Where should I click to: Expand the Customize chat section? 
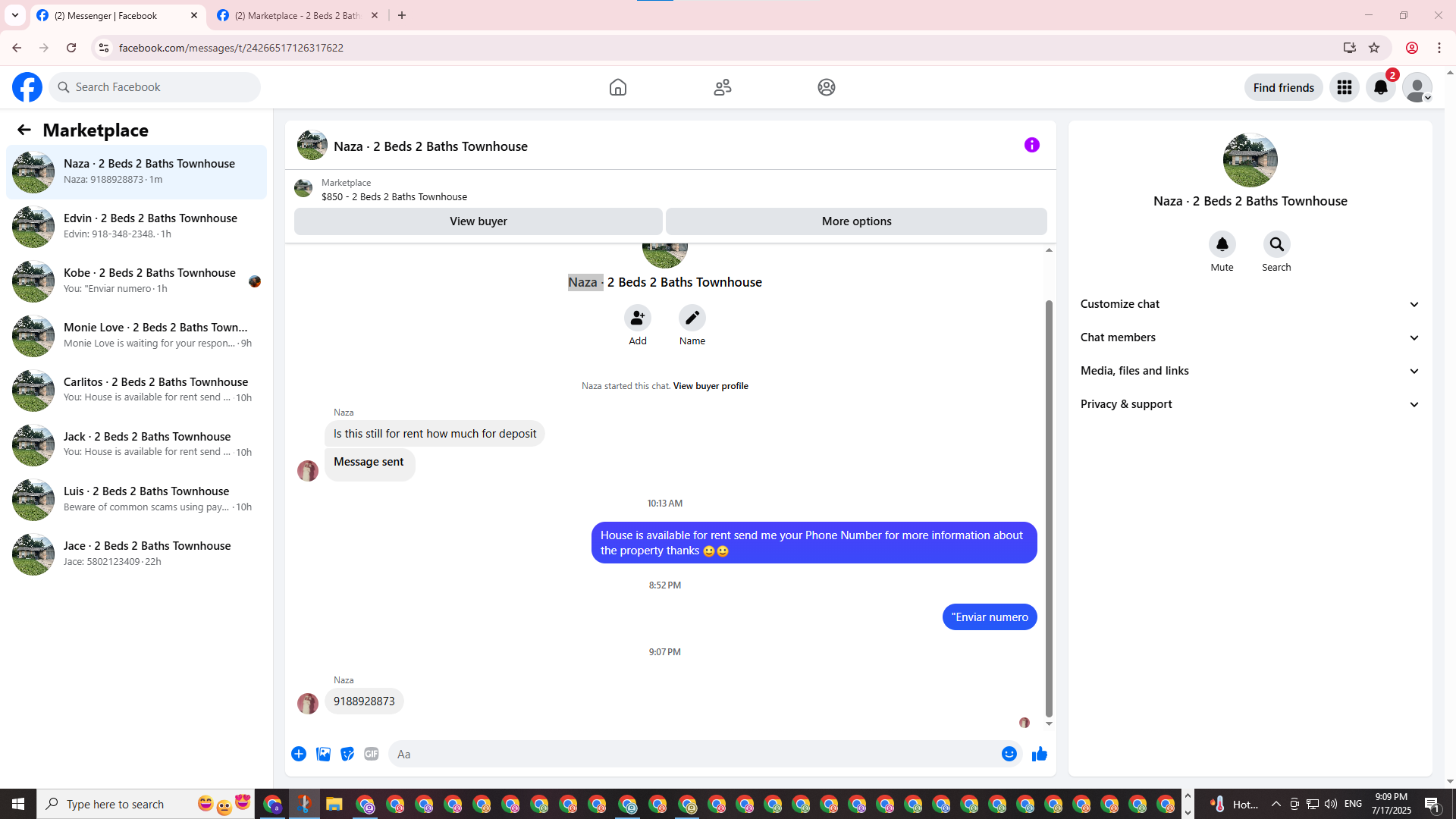[x=1250, y=304]
